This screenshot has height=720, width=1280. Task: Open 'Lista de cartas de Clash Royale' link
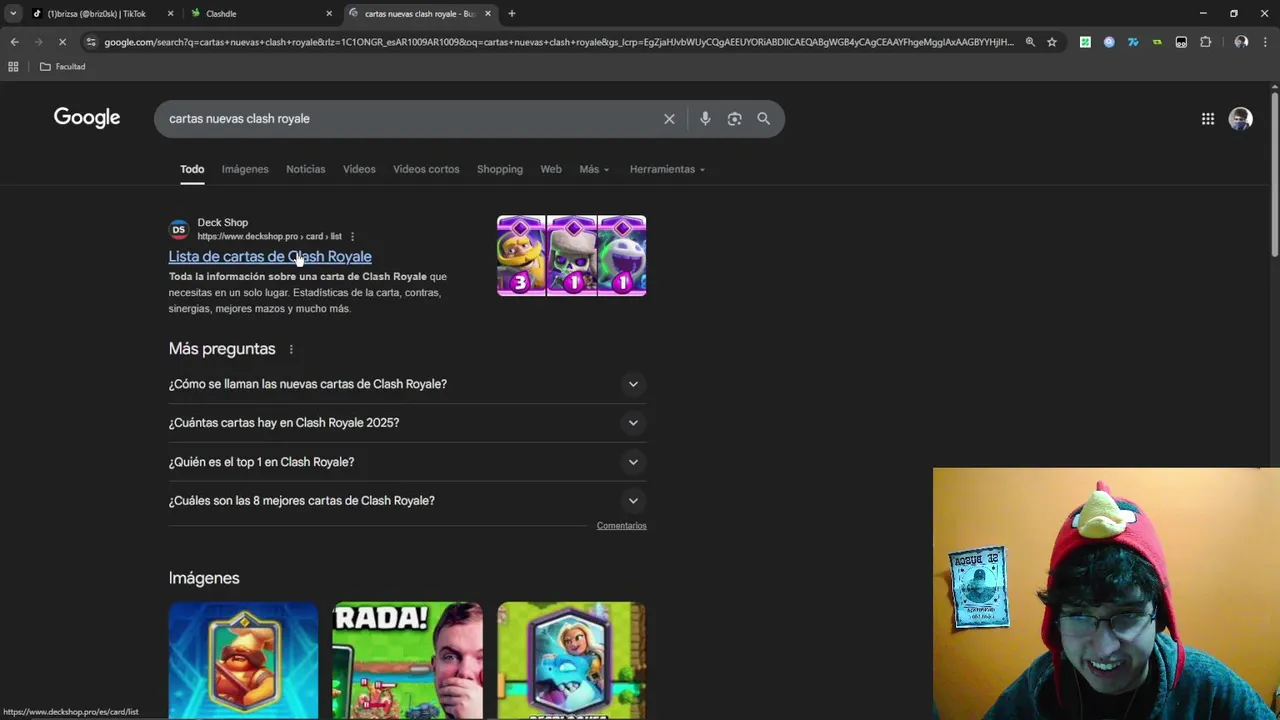pos(270,257)
